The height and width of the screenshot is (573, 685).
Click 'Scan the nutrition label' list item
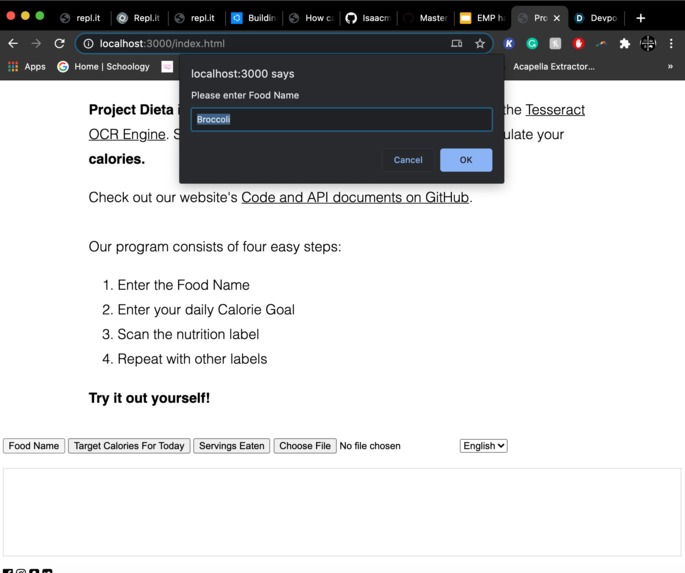tap(188, 335)
